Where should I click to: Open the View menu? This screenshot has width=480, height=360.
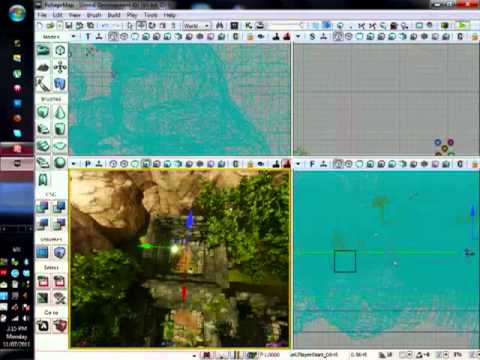(x=75, y=15)
